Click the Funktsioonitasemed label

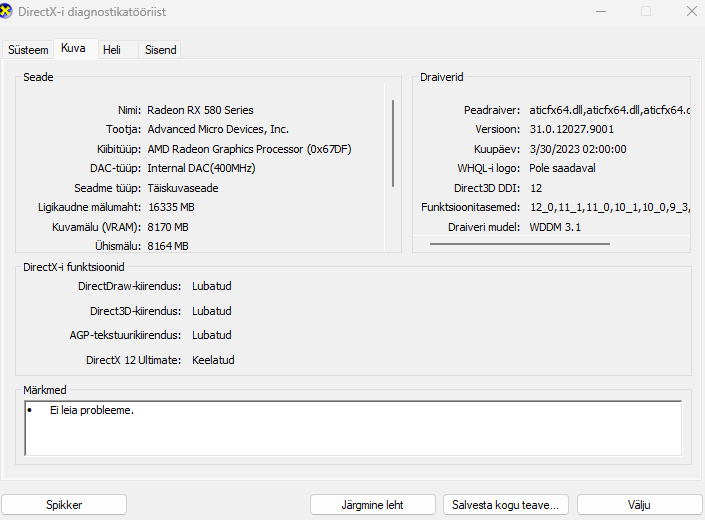pyautogui.click(x=470, y=207)
